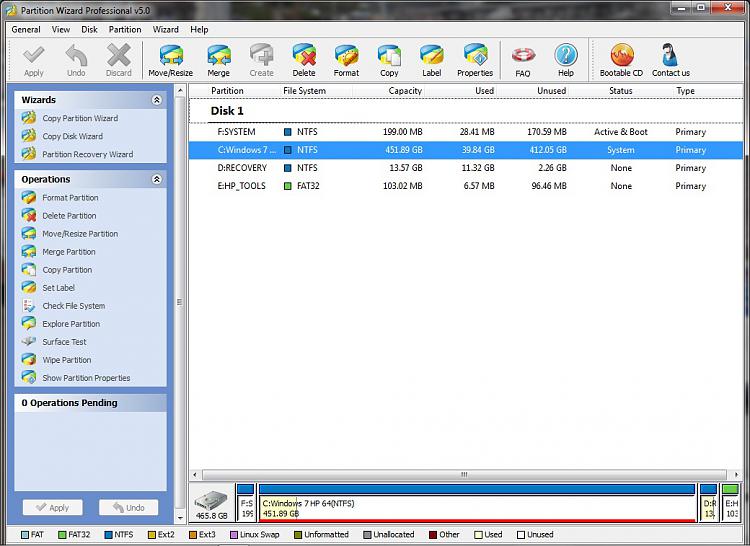Choose Copy Partition in Operations panel
This screenshot has width=750, height=546.
[67, 270]
